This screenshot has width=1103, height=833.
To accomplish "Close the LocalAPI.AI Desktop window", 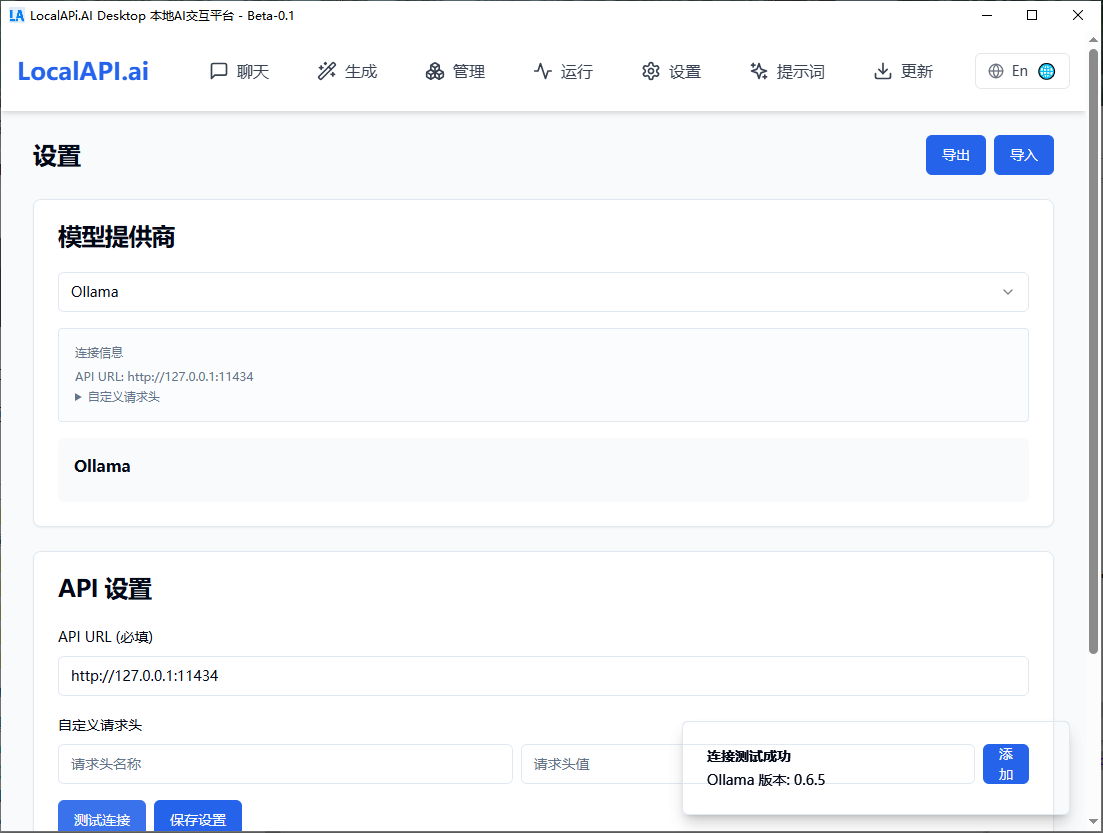I will pos(1078,15).
